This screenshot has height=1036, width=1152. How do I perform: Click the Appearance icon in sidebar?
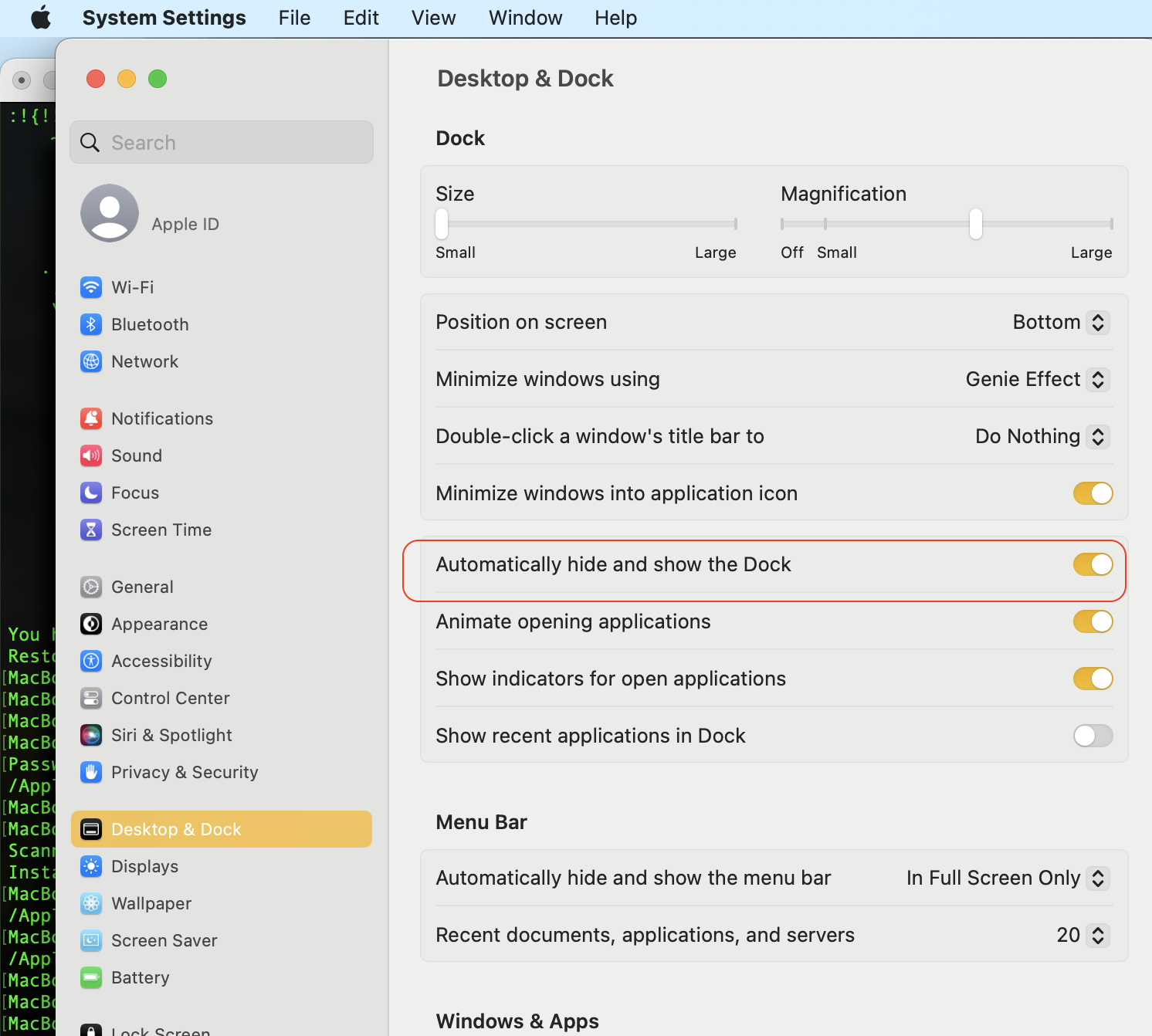point(91,624)
